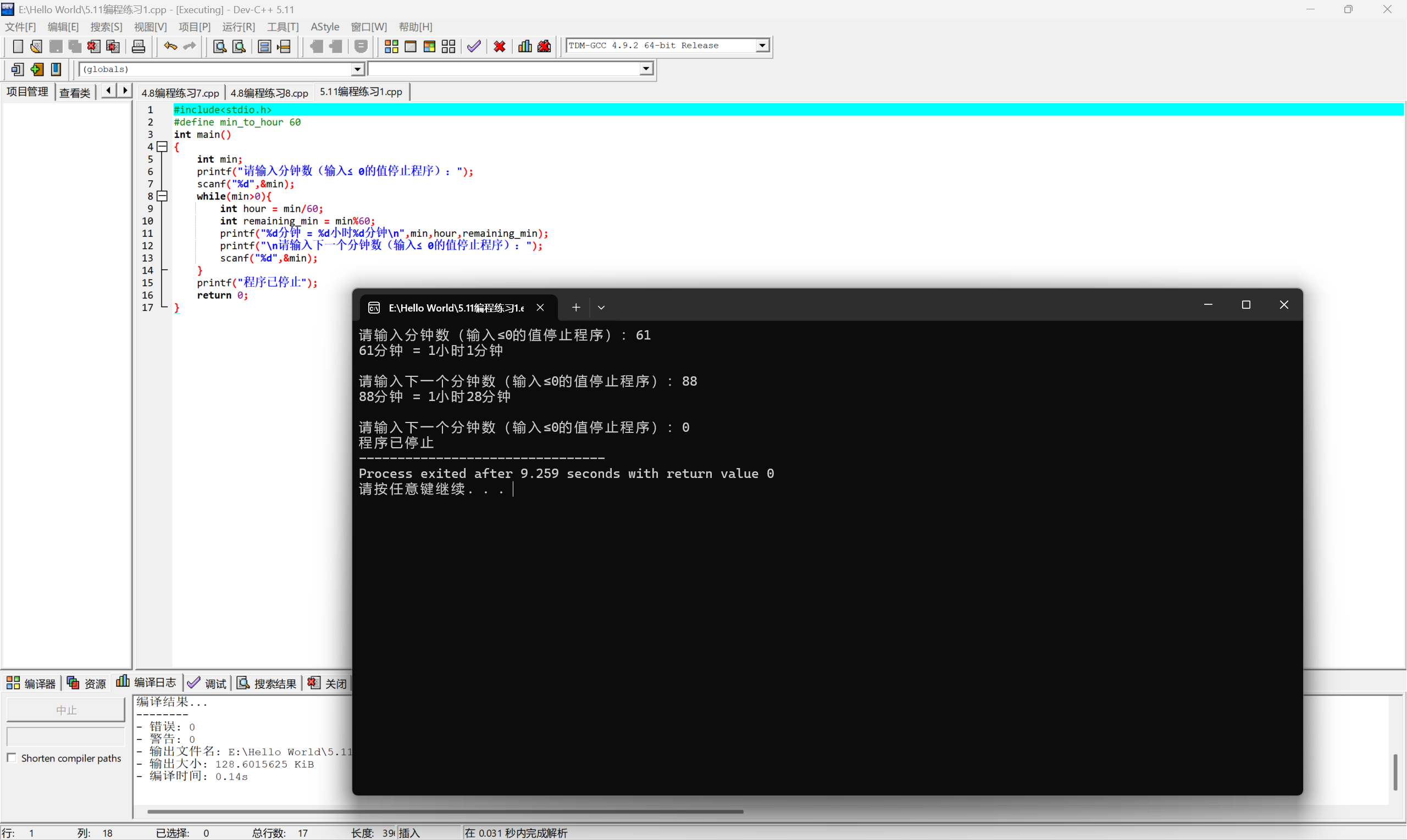Open profiling analysis via bar chart icon
This screenshot has width=1407, height=840.
[524, 46]
